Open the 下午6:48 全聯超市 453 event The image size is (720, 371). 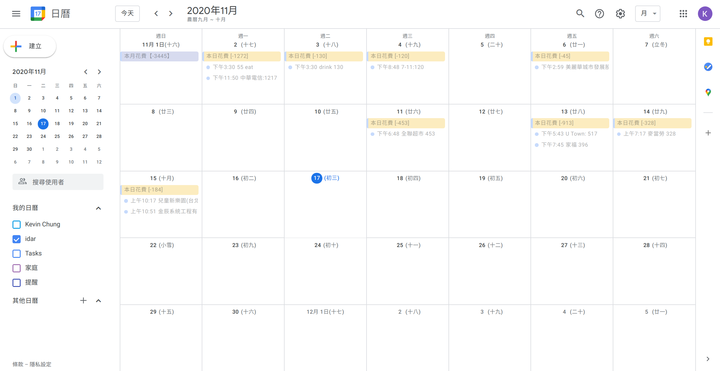point(406,134)
